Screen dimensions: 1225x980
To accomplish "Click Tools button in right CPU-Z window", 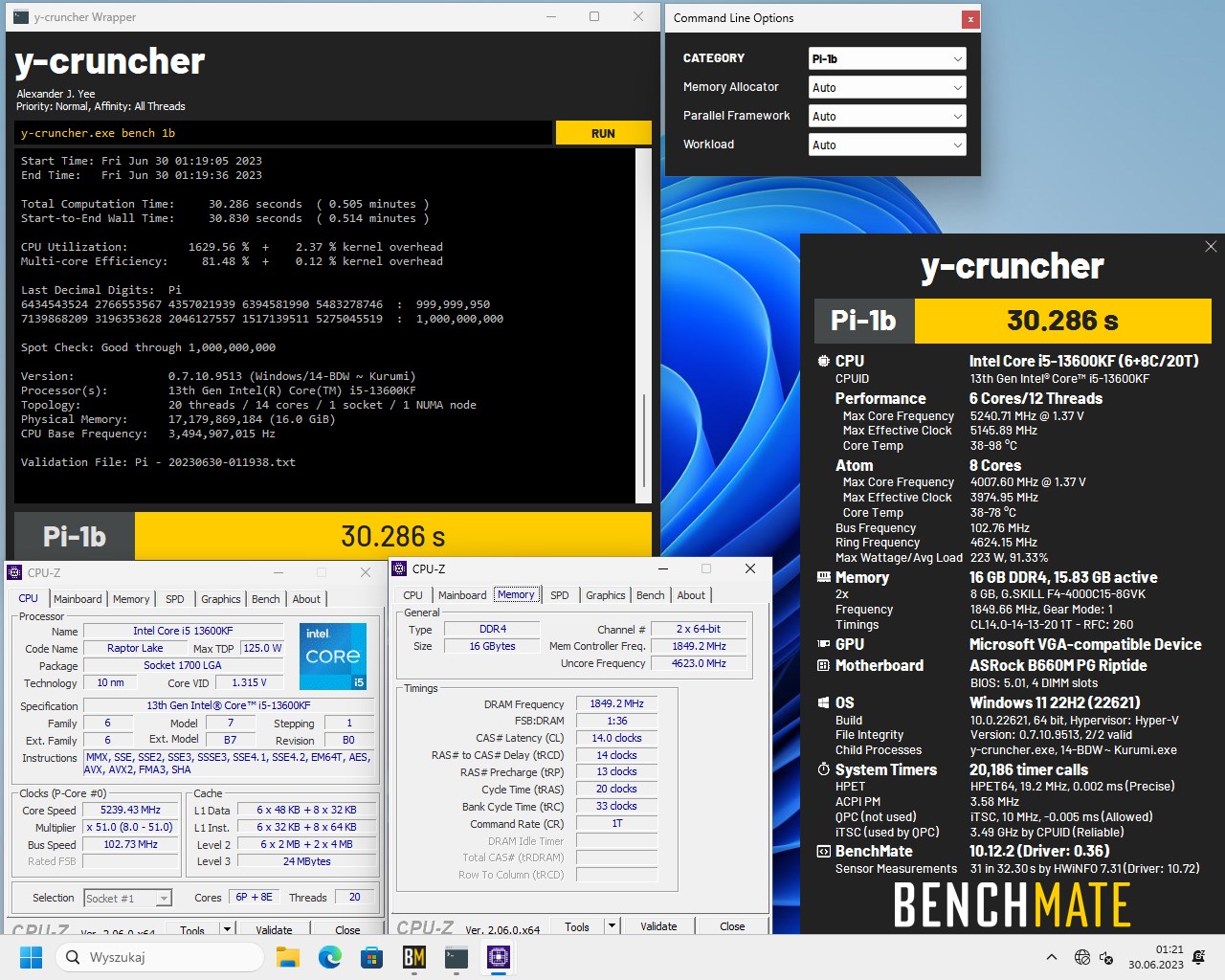I will click(x=577, y=926).
